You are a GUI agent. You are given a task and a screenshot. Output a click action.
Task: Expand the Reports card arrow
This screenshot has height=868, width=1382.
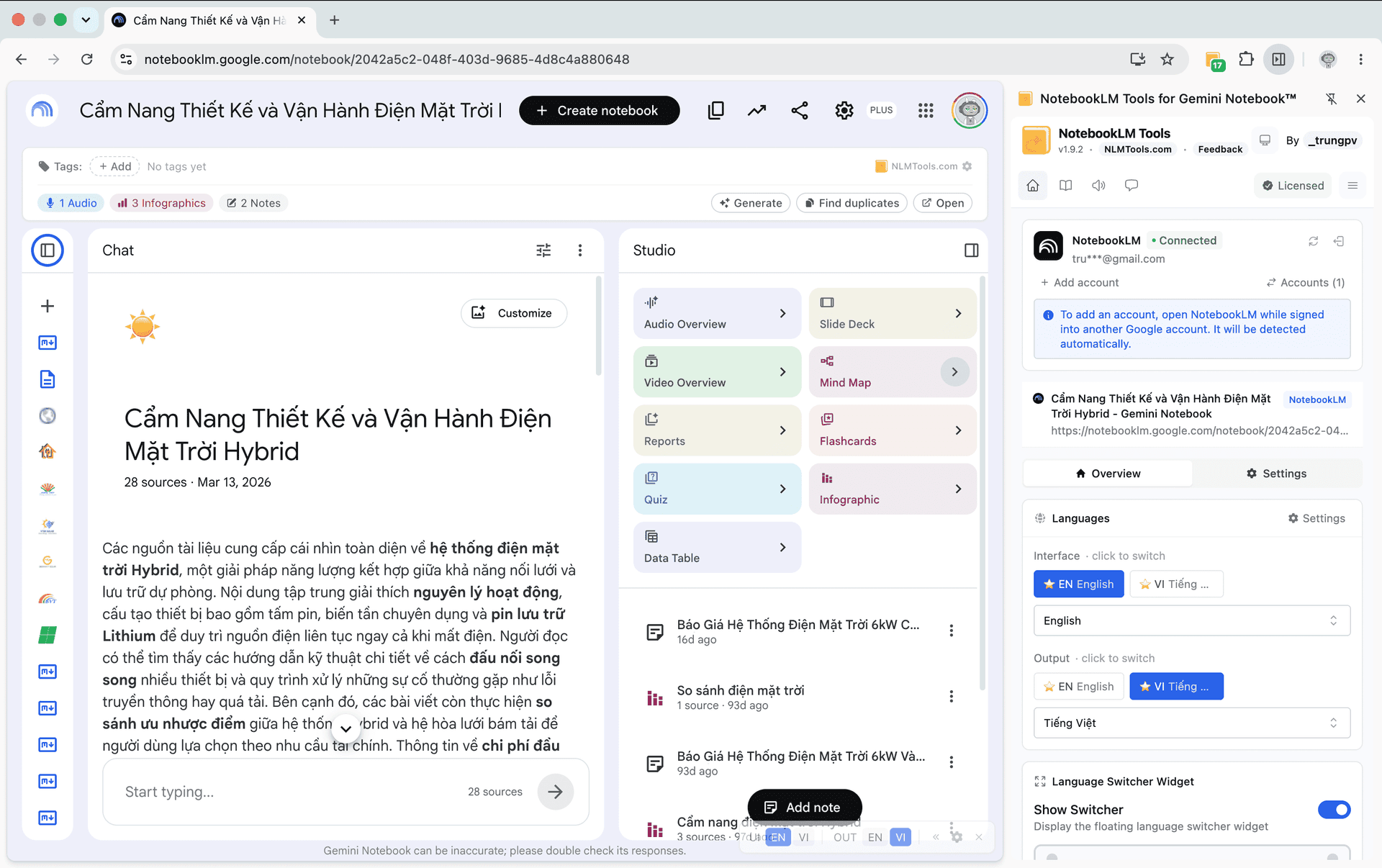[782, 430]
